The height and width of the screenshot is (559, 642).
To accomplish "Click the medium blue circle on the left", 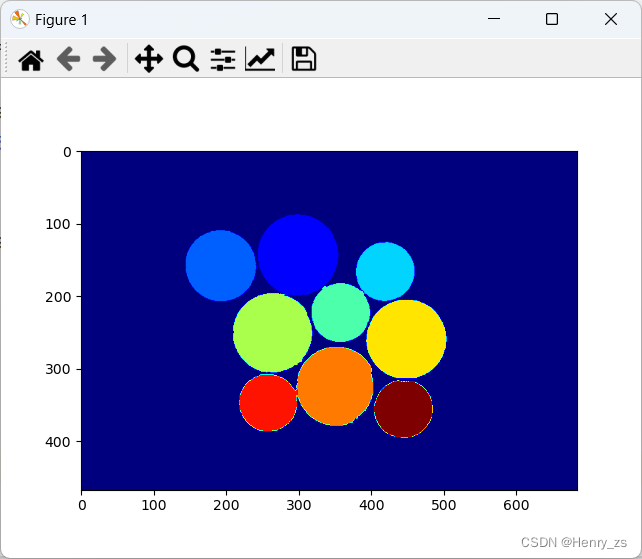I will 221,266.
